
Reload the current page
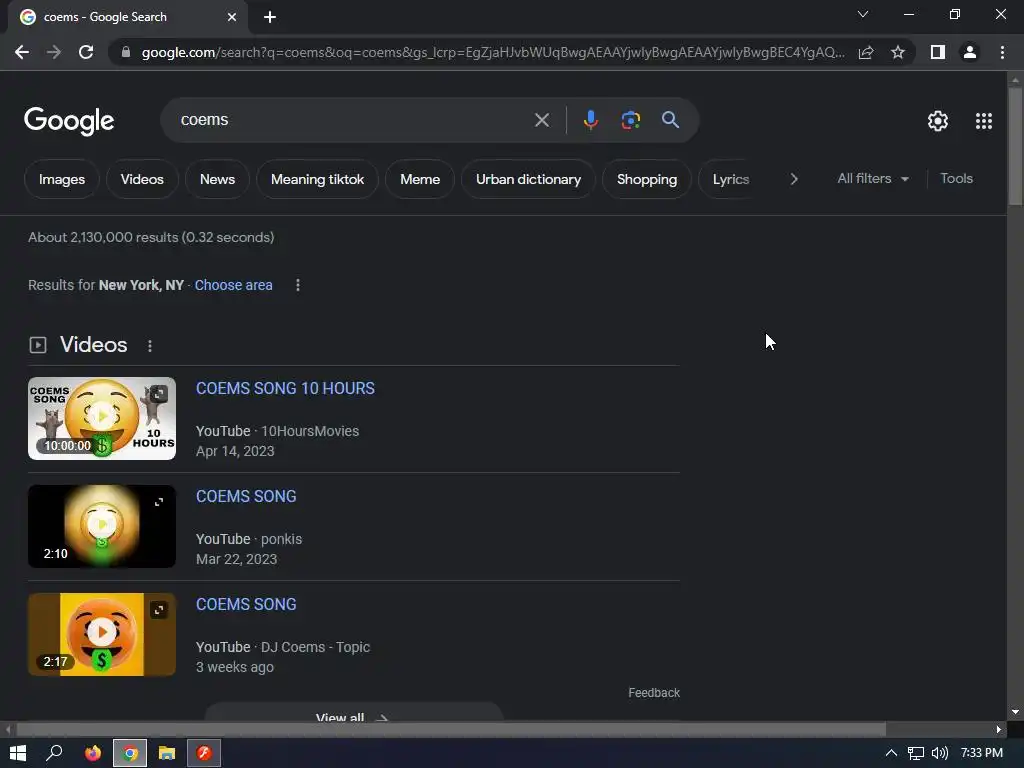86,52
